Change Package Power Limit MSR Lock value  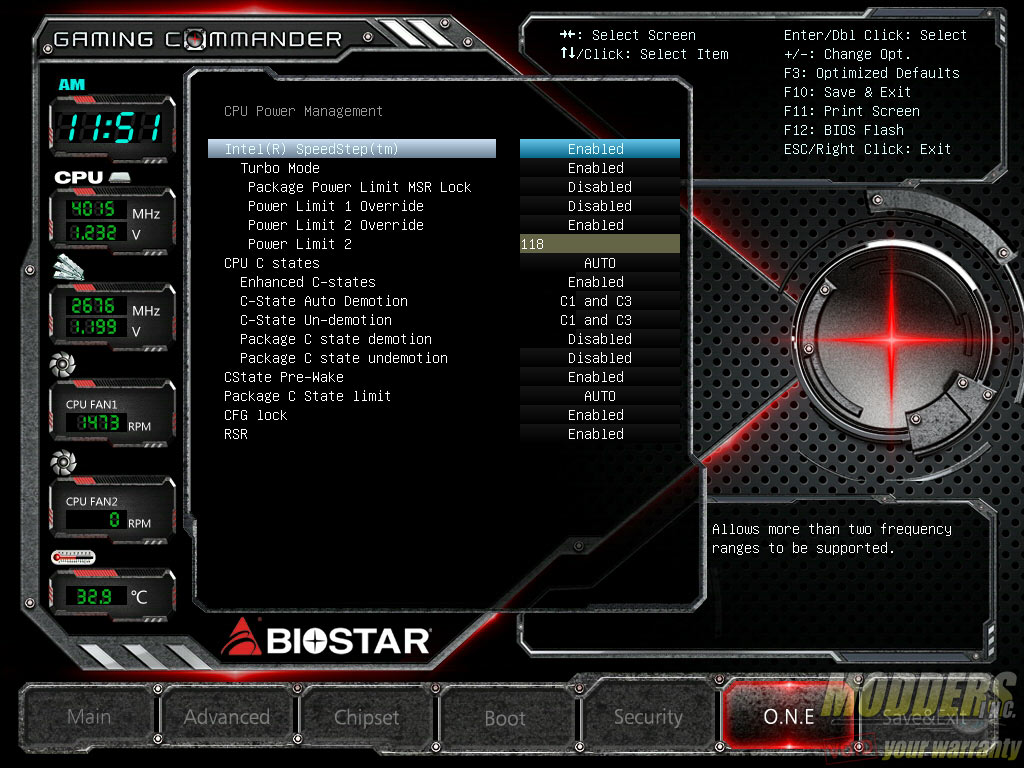(600, 187)
